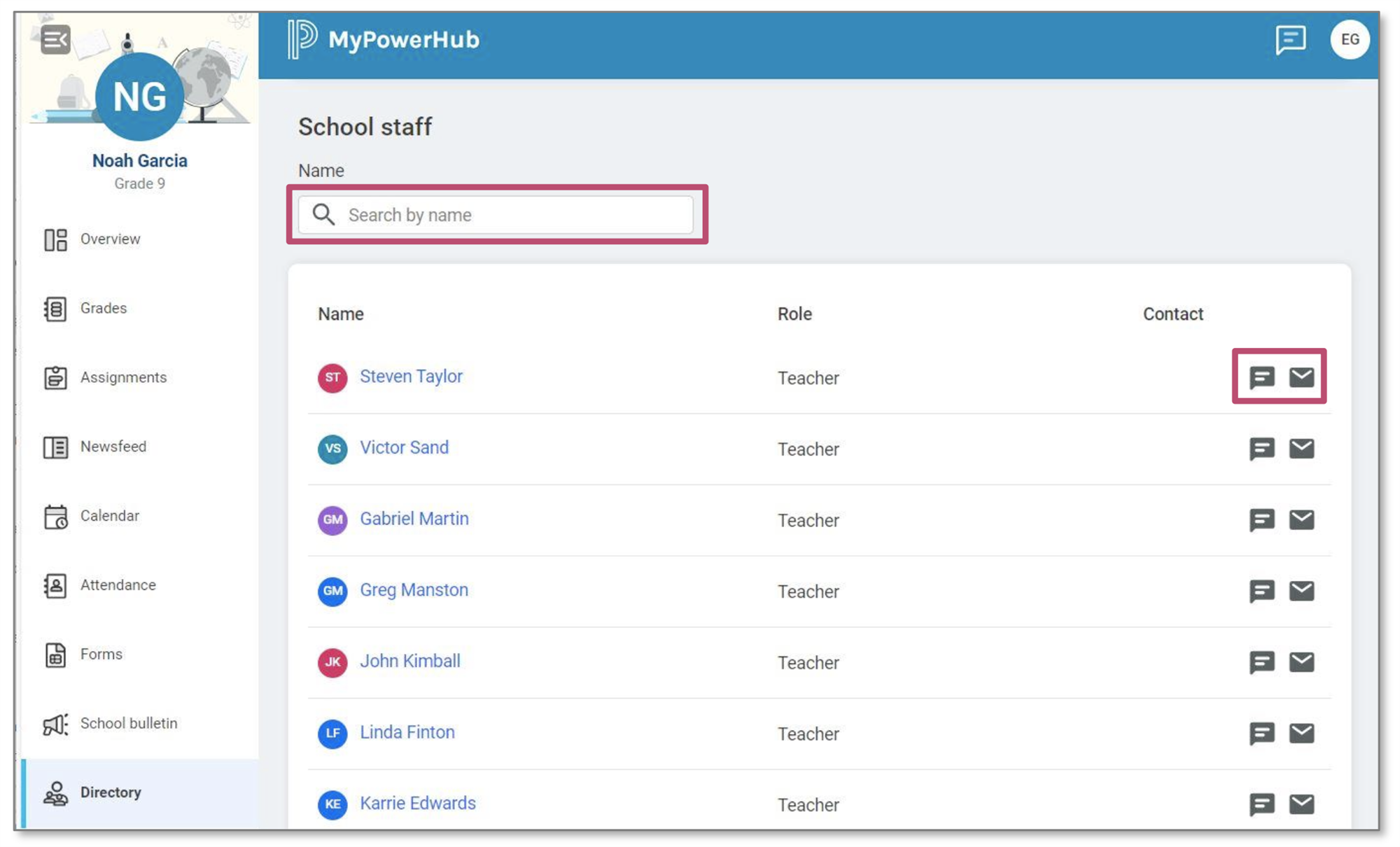Open Victor Sand's profile link

(404, 448)
